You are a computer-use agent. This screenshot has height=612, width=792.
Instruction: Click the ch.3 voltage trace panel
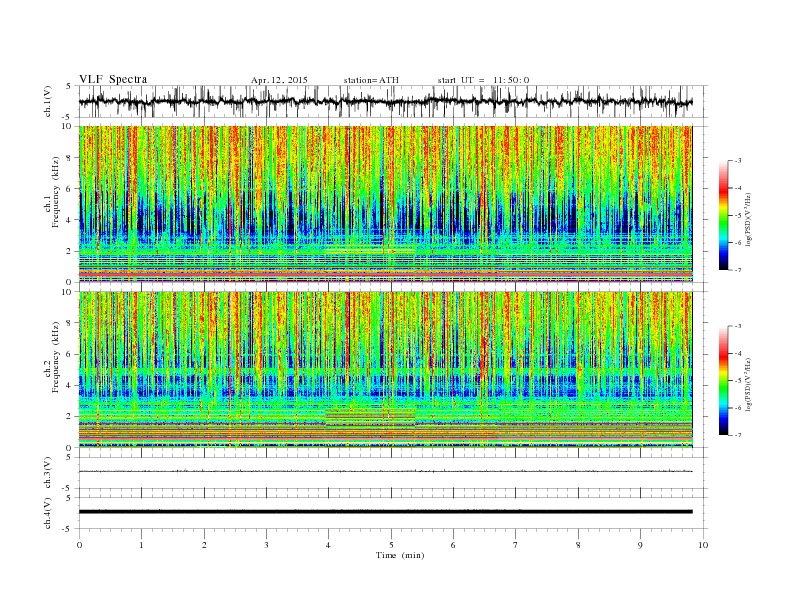[x=393, y=473]
